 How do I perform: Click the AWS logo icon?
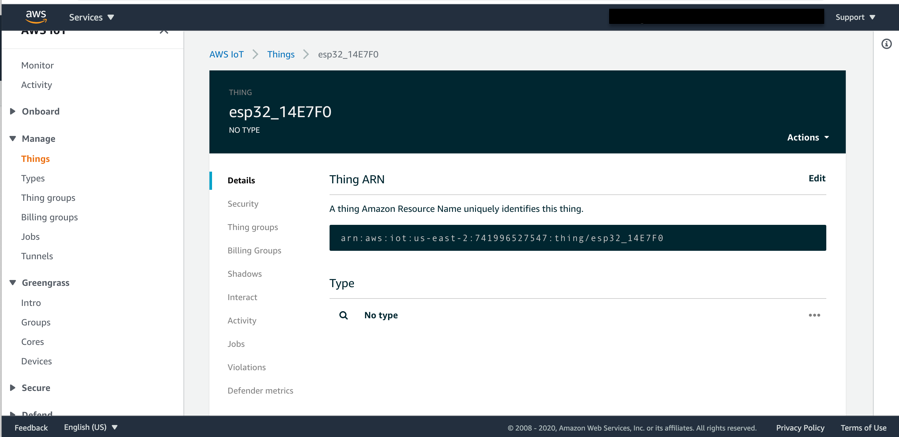(x=36, y=17)
